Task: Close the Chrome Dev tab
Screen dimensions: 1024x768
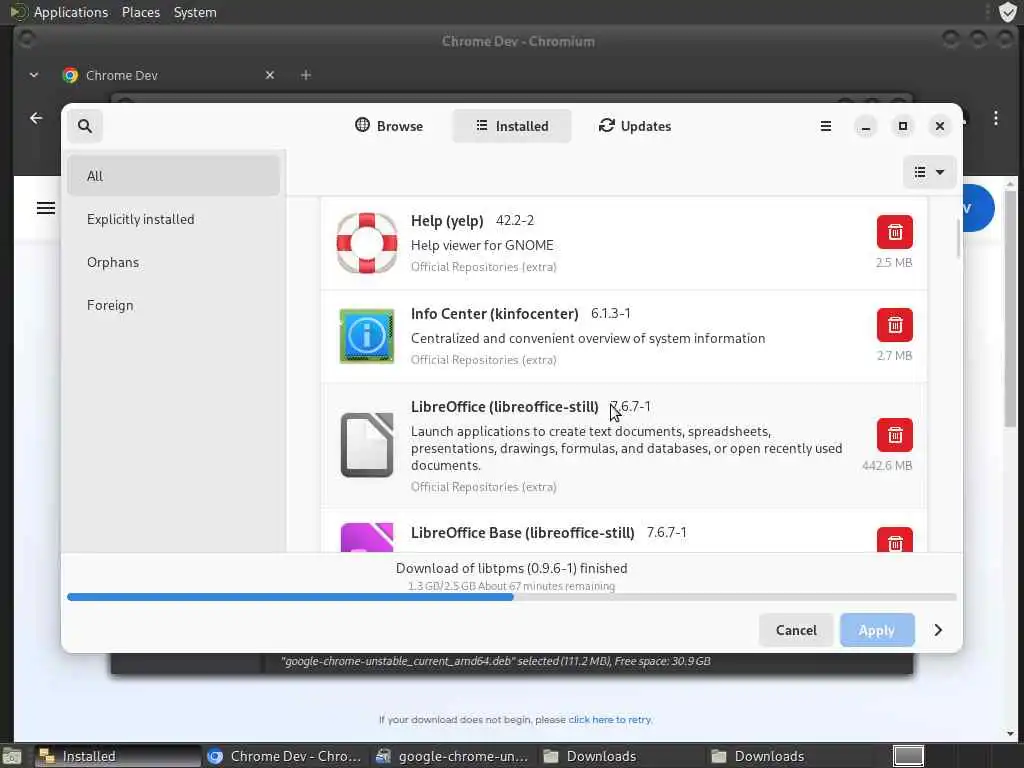Action: pos(270,75)
